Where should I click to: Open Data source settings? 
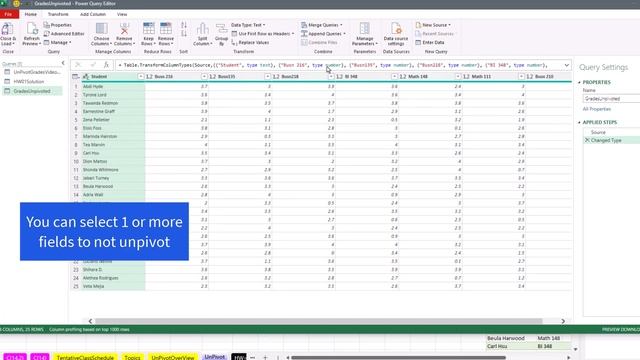396,34
